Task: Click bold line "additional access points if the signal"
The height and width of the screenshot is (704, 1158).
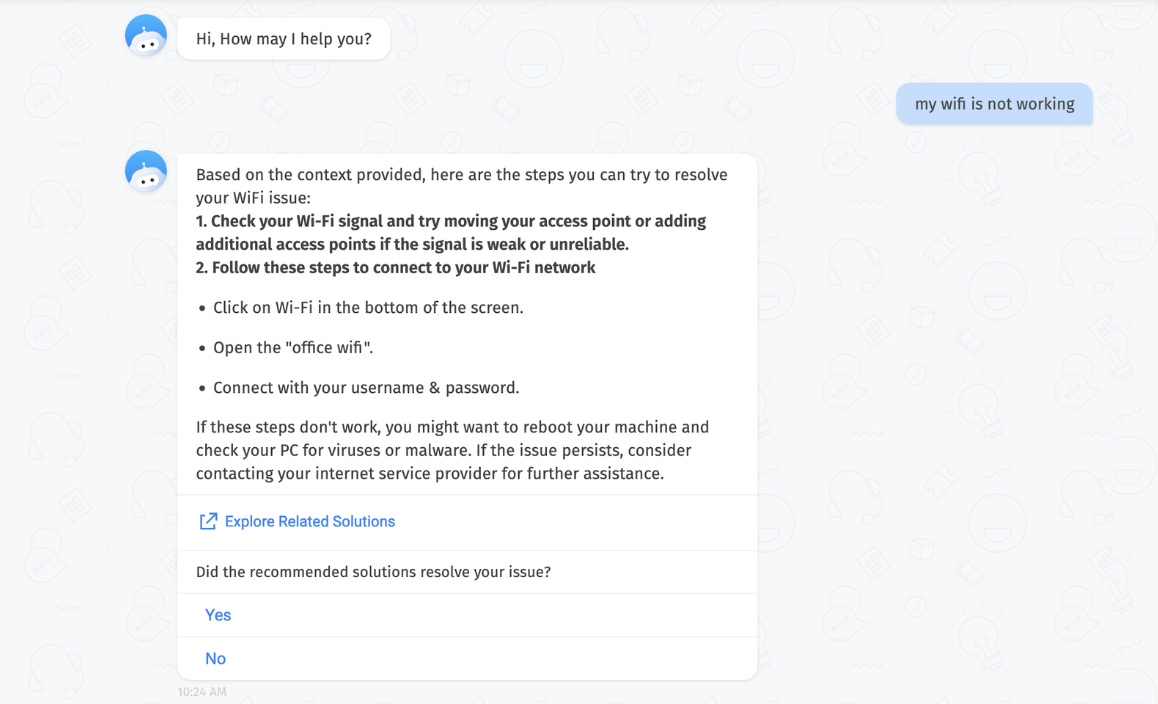Action: click(x=412, y=244)
